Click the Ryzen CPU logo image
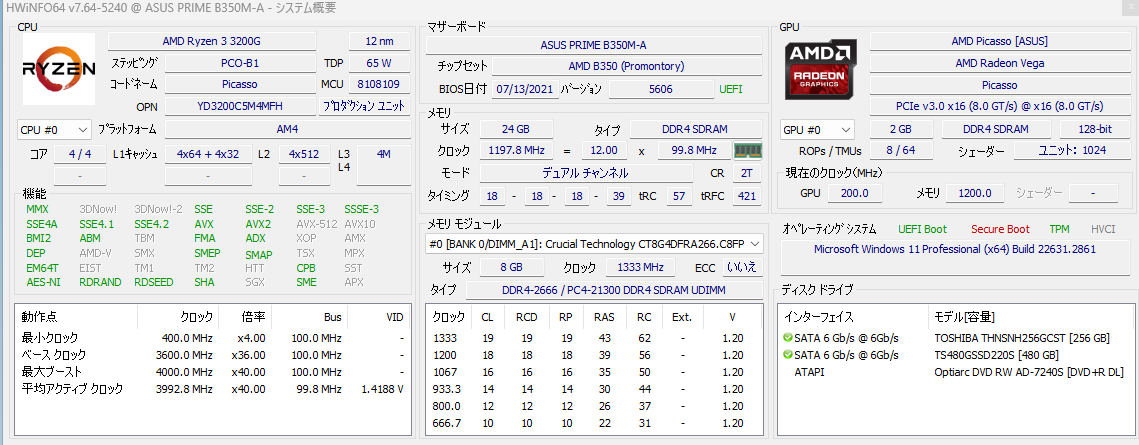Screen dimensions: 1139x445 click(x=58, y=69)
